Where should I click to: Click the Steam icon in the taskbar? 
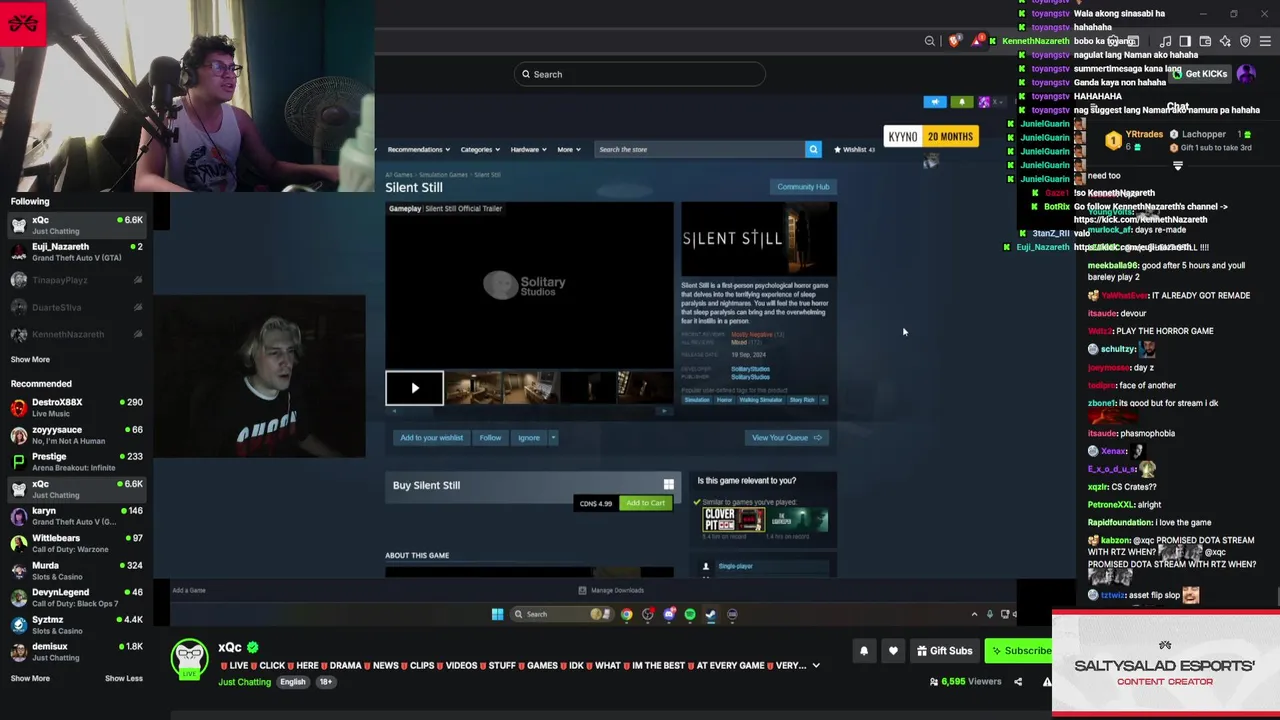pos(711,614)
